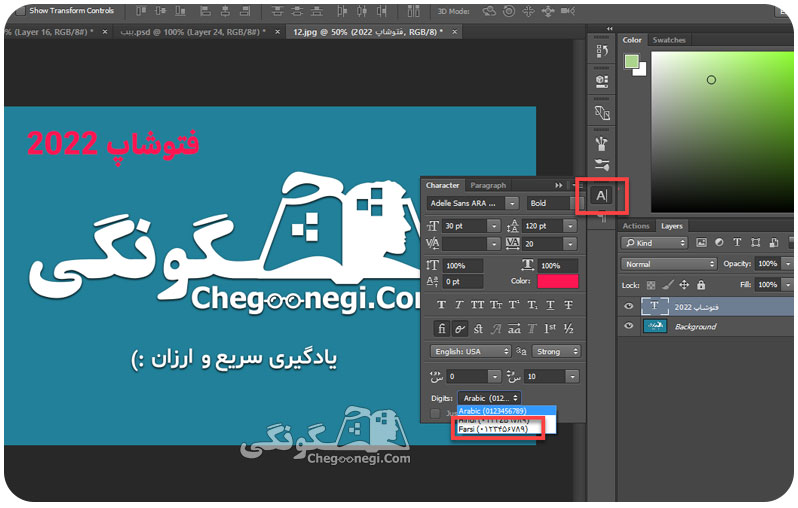Lock layer position move icon
This screenshot has height=508, width=798.
click(x=685, y=285)
